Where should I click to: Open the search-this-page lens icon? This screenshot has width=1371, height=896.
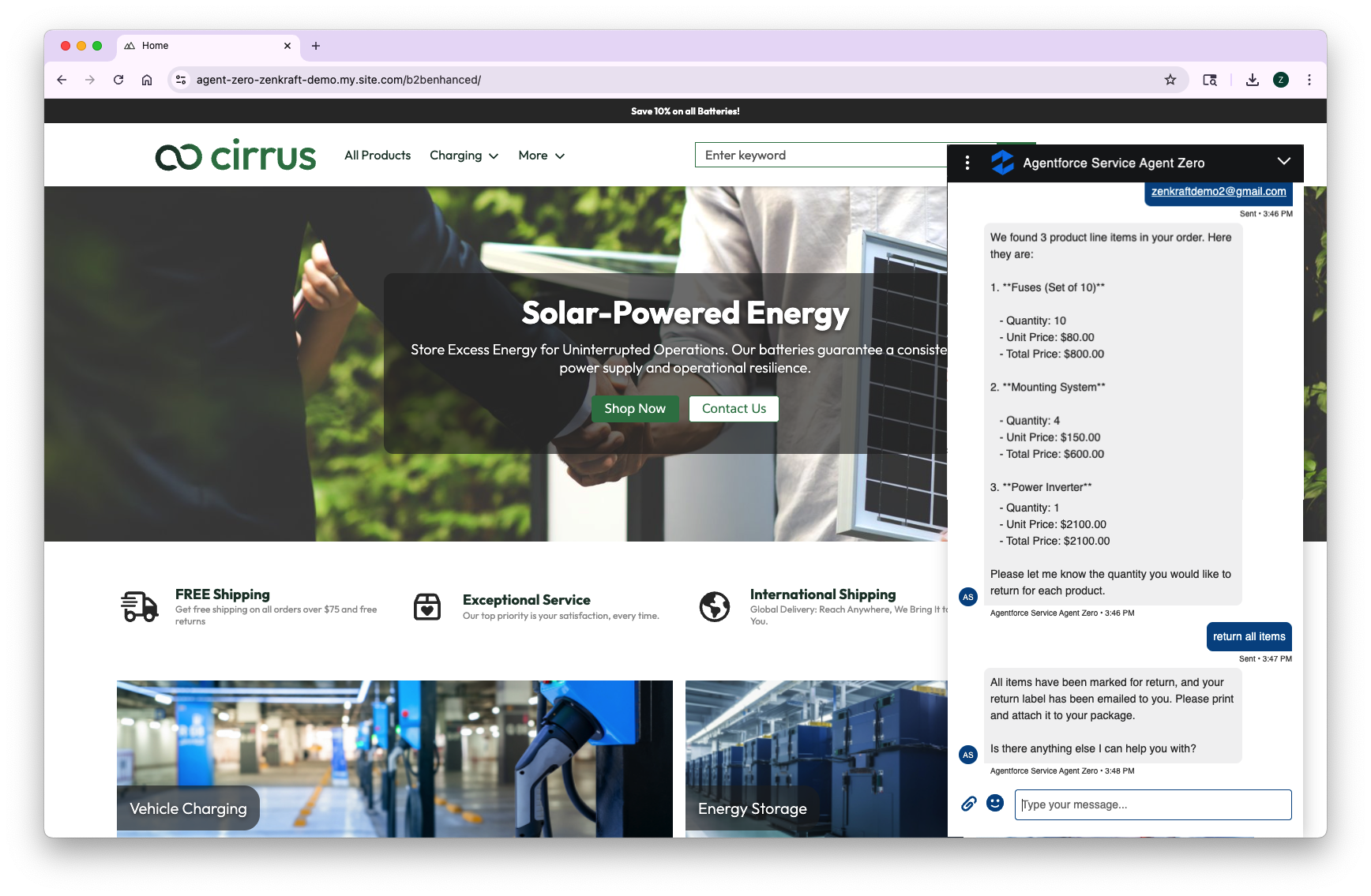pos(1210,80)
